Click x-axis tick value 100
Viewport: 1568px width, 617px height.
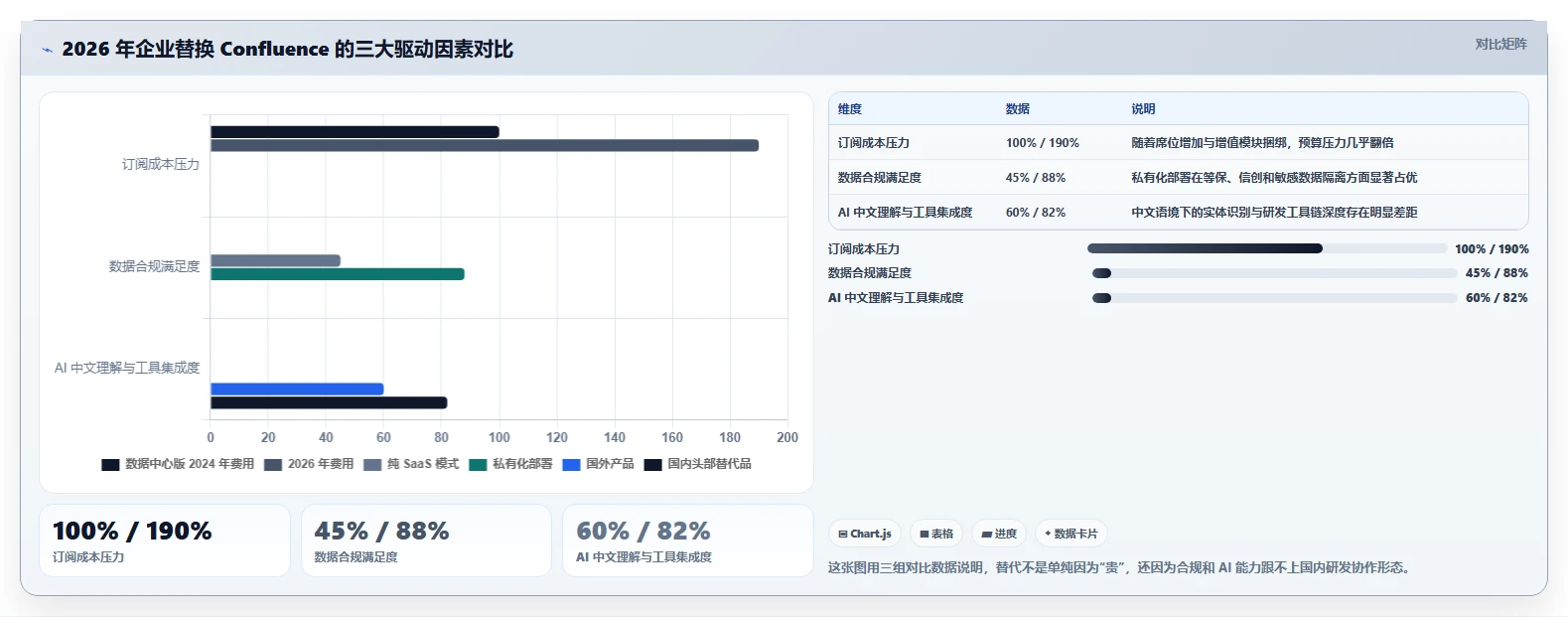[499, 437]
